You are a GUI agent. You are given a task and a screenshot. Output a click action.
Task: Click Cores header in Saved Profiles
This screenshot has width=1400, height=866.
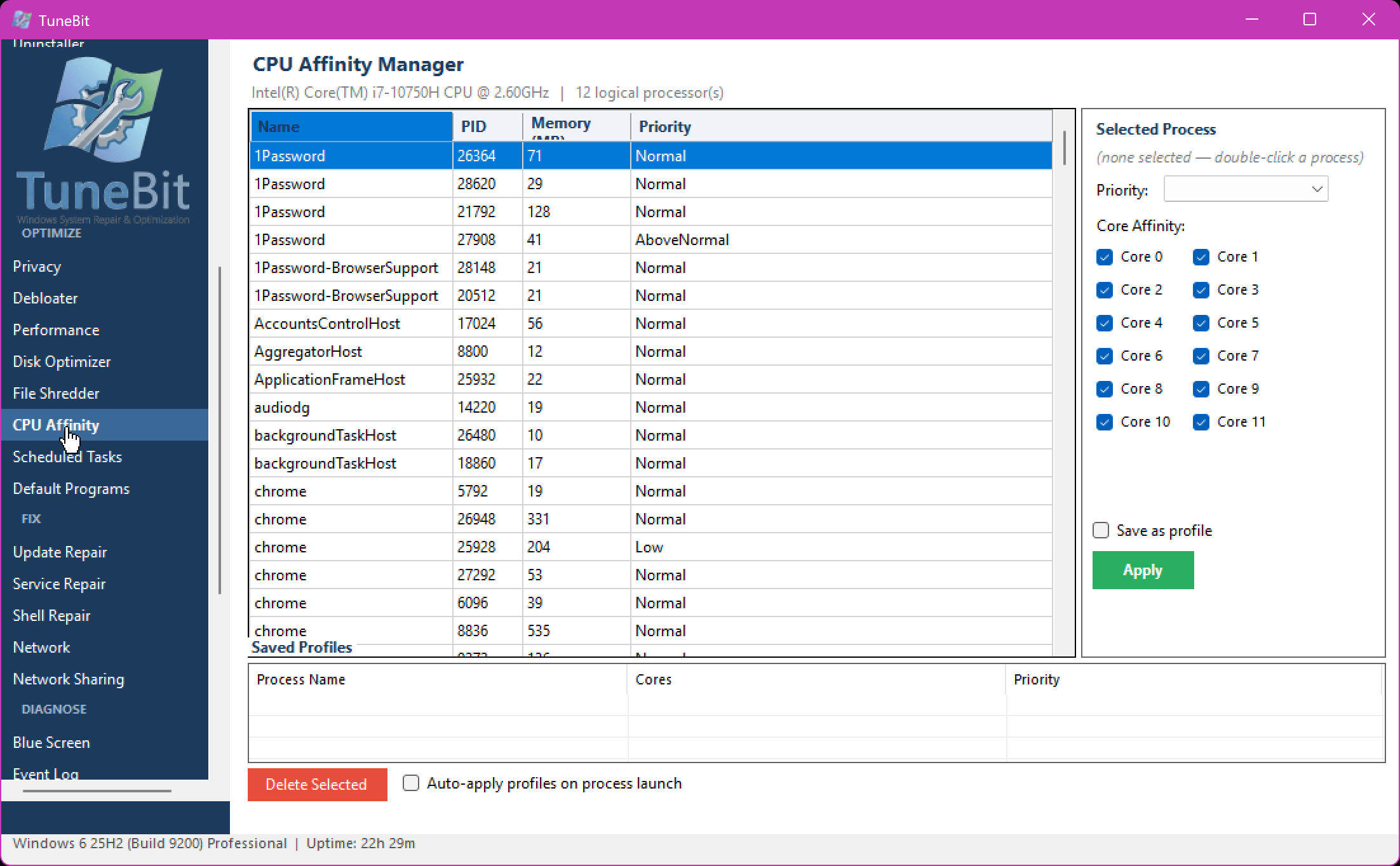(817, 679)
